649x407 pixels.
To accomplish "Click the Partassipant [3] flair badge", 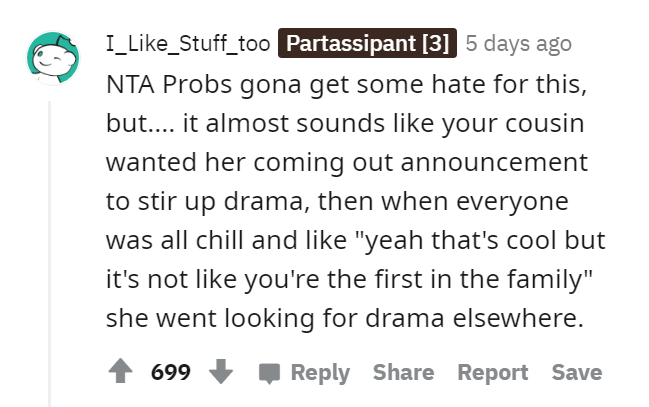I will (367, 43).
